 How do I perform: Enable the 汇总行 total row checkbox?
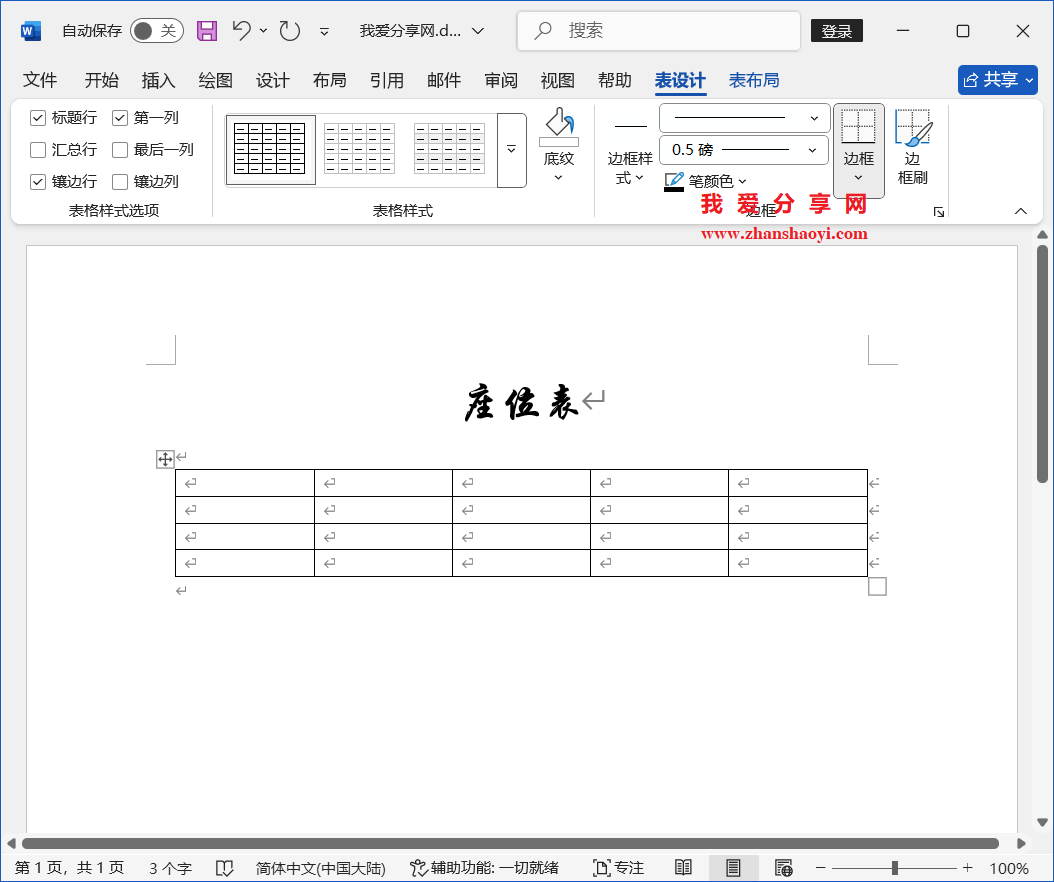click(38, 149)
